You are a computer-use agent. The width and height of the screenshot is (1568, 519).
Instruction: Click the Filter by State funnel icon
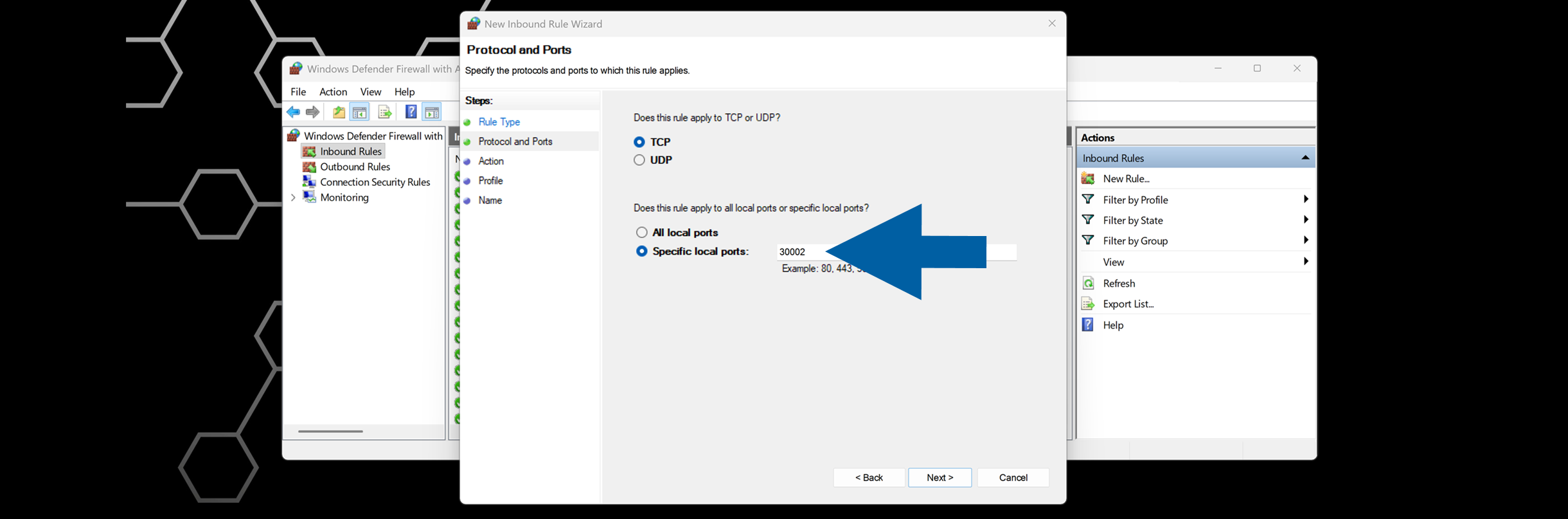tap(1088, 220)
